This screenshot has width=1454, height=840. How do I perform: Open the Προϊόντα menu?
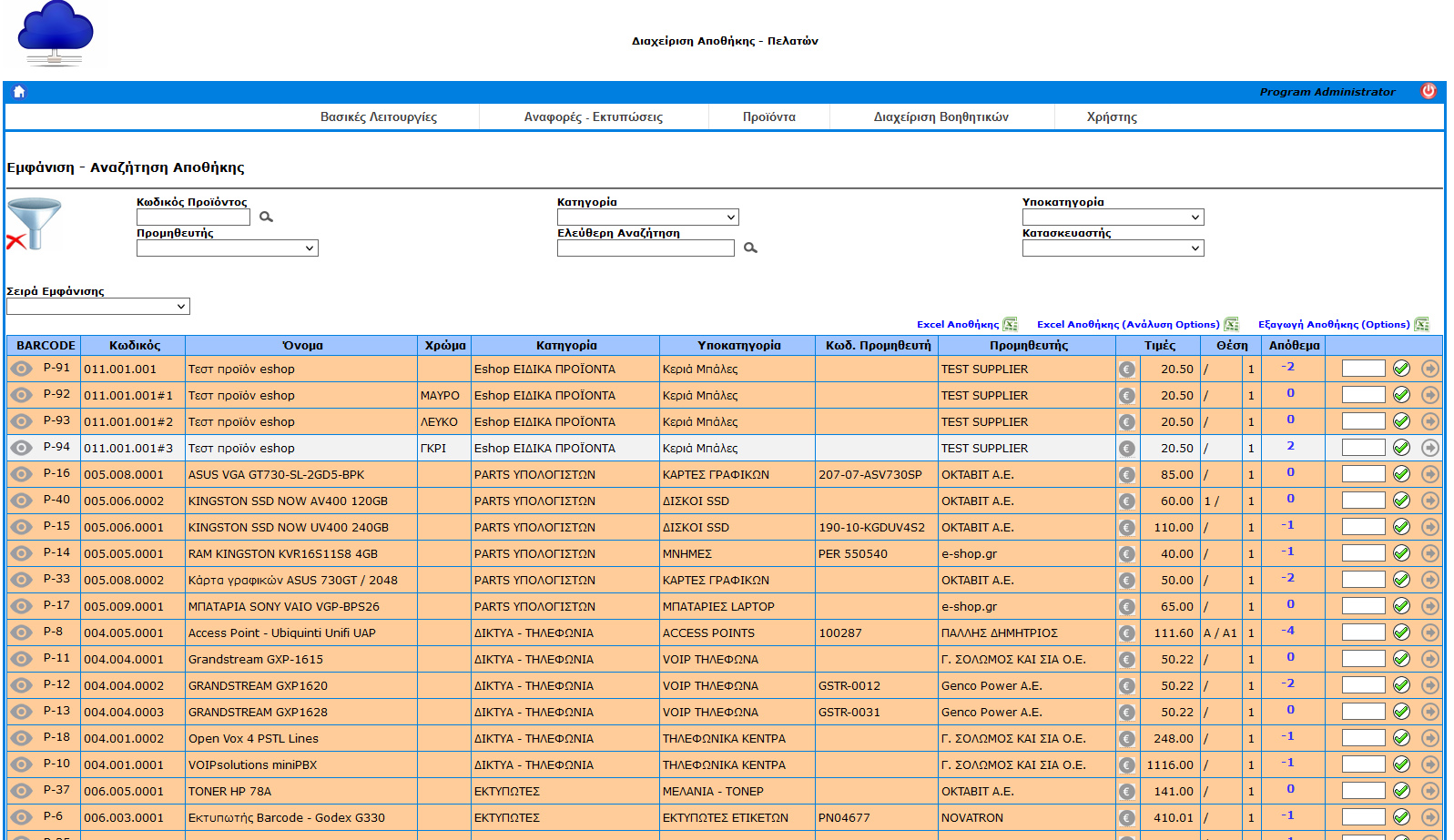[x=769, y=117]
